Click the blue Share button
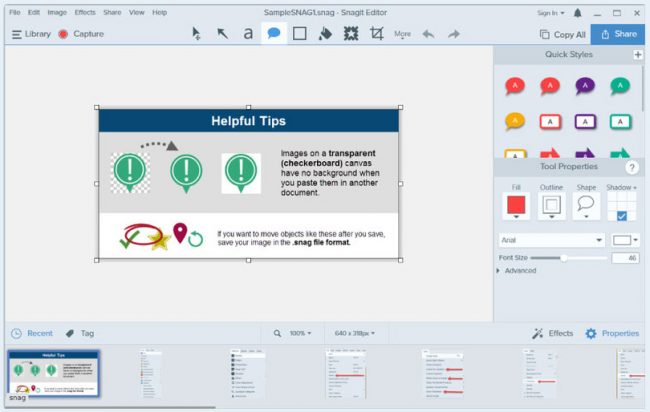This screenshot has height=412, width=650. tap(618, 34)
